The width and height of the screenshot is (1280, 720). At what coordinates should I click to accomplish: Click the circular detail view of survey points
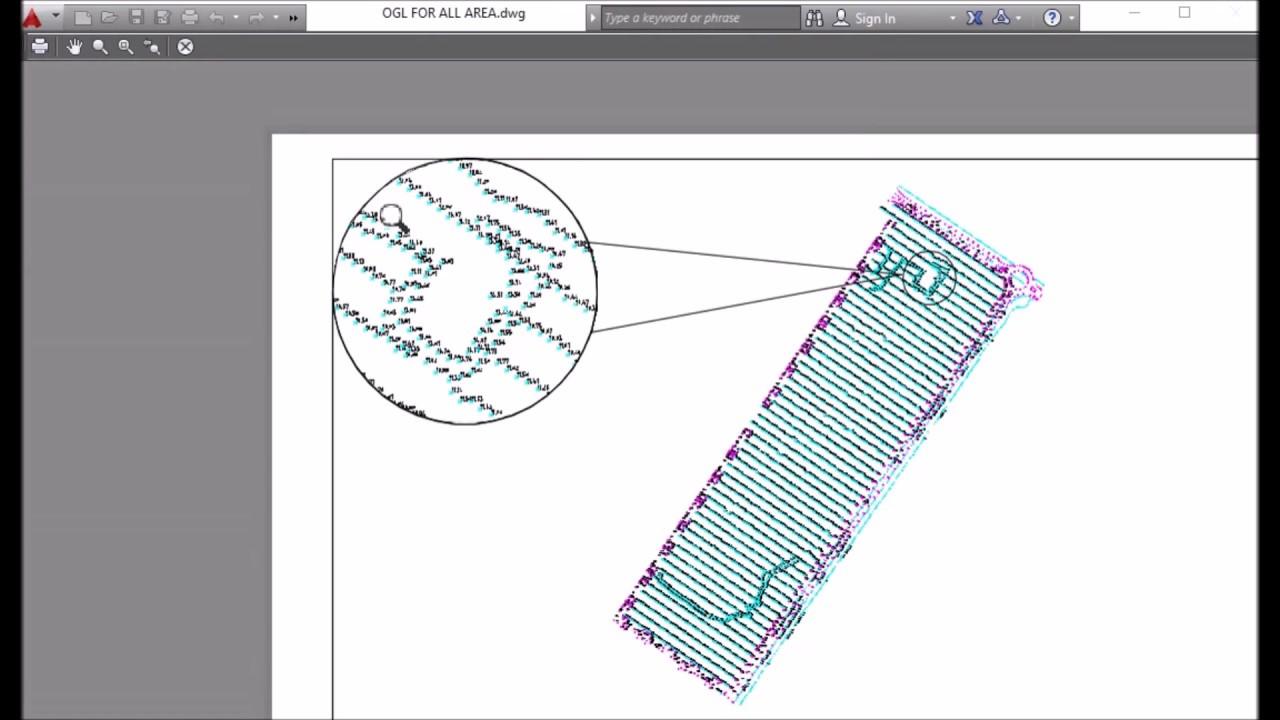[465, 291]
